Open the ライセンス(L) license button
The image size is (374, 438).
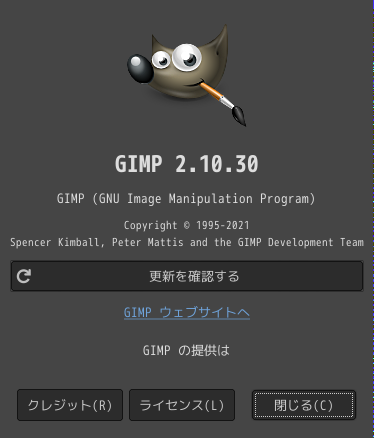point(182,405)
